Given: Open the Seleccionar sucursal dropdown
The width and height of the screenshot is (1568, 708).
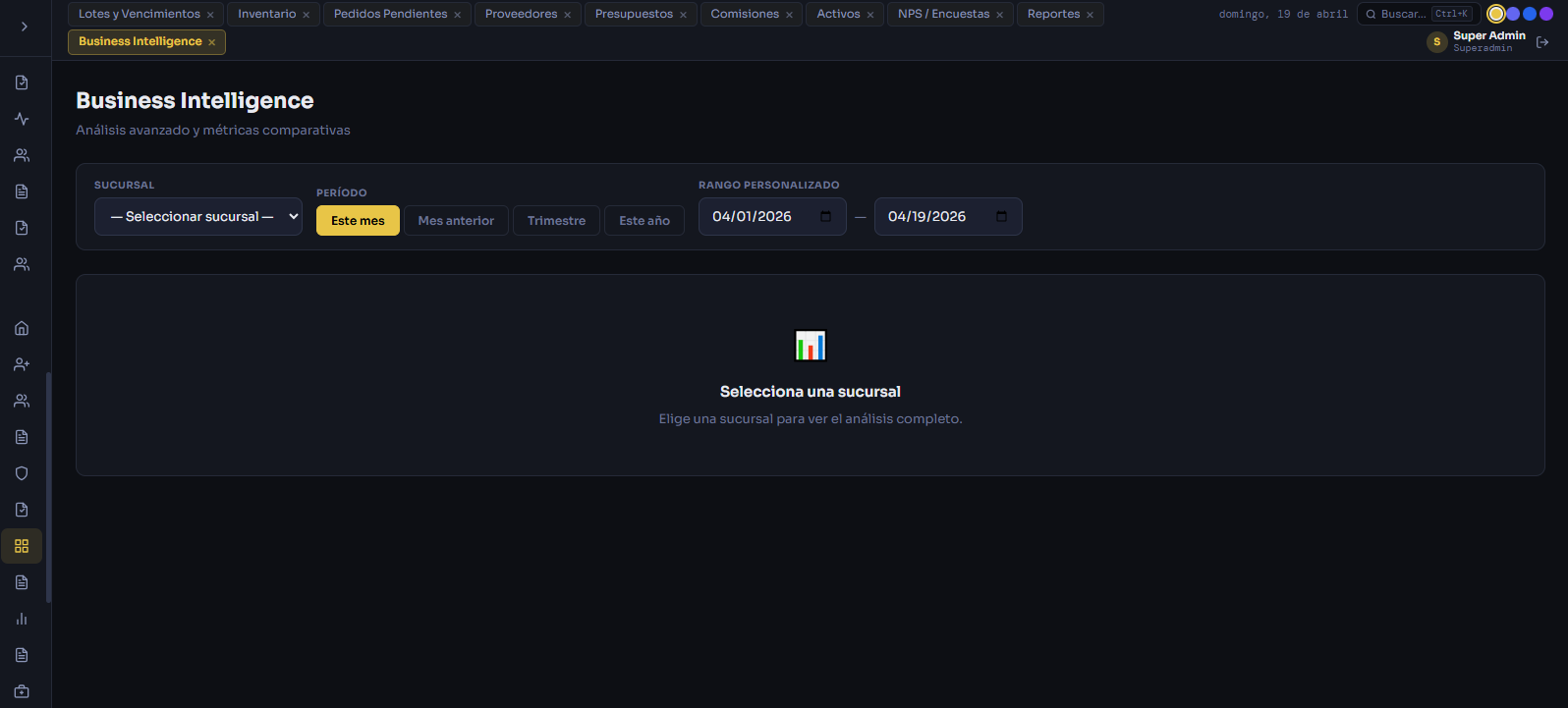Looking at the screenshot, I should (x=197, y=217).
